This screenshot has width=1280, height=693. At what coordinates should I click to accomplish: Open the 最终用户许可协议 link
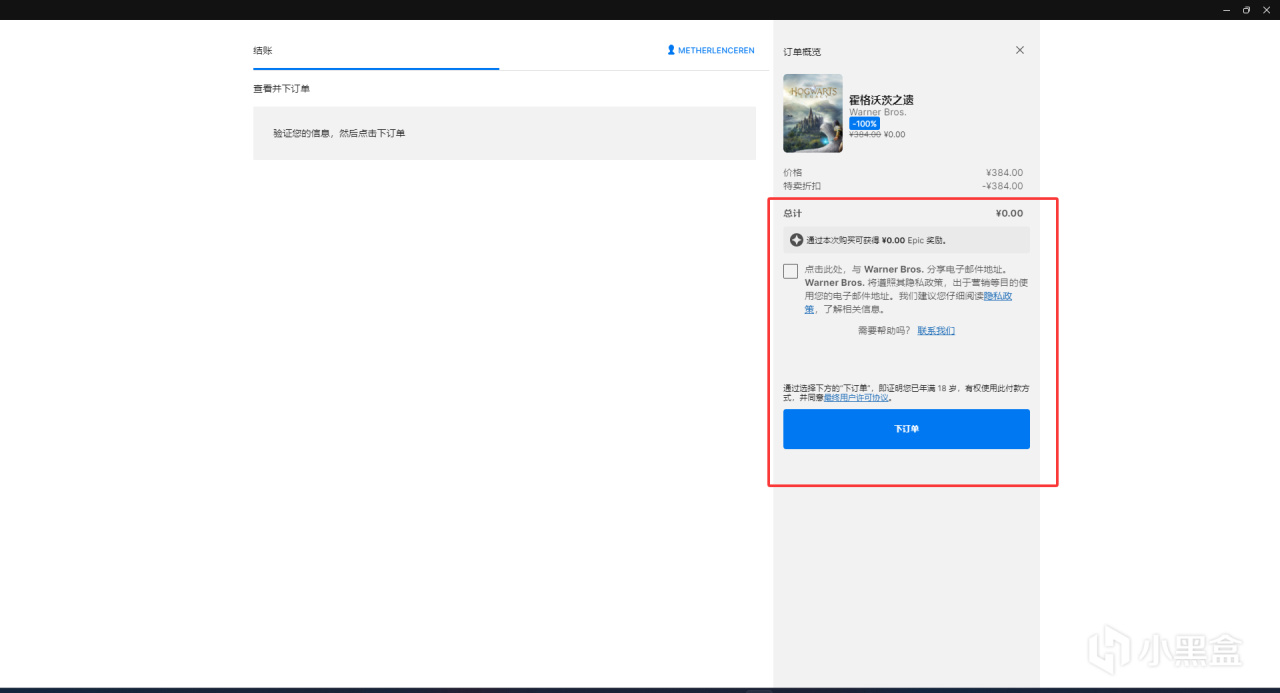pyautogui.click(x=856, y=398)
